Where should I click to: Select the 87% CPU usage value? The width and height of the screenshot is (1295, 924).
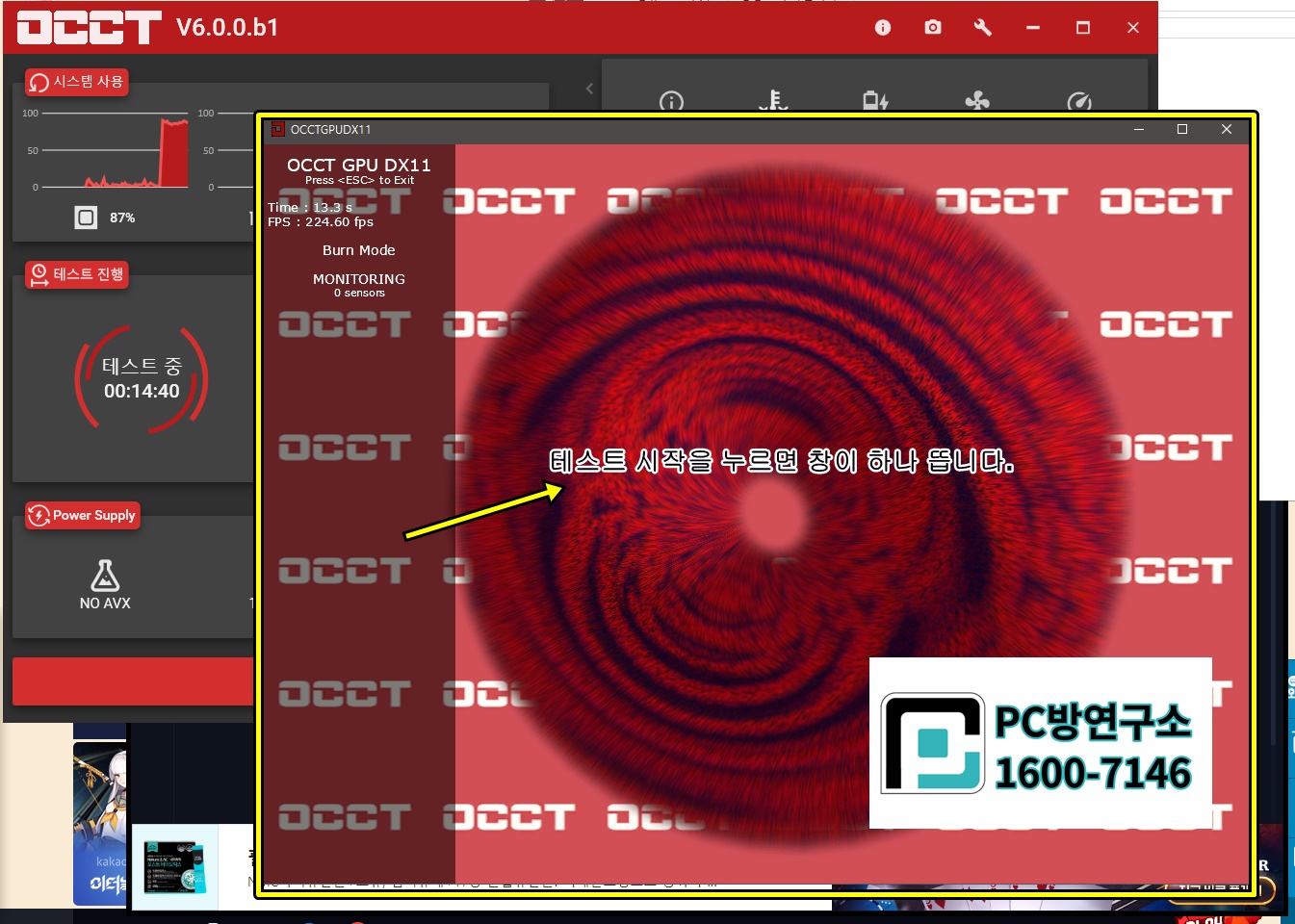pos(122,218)
